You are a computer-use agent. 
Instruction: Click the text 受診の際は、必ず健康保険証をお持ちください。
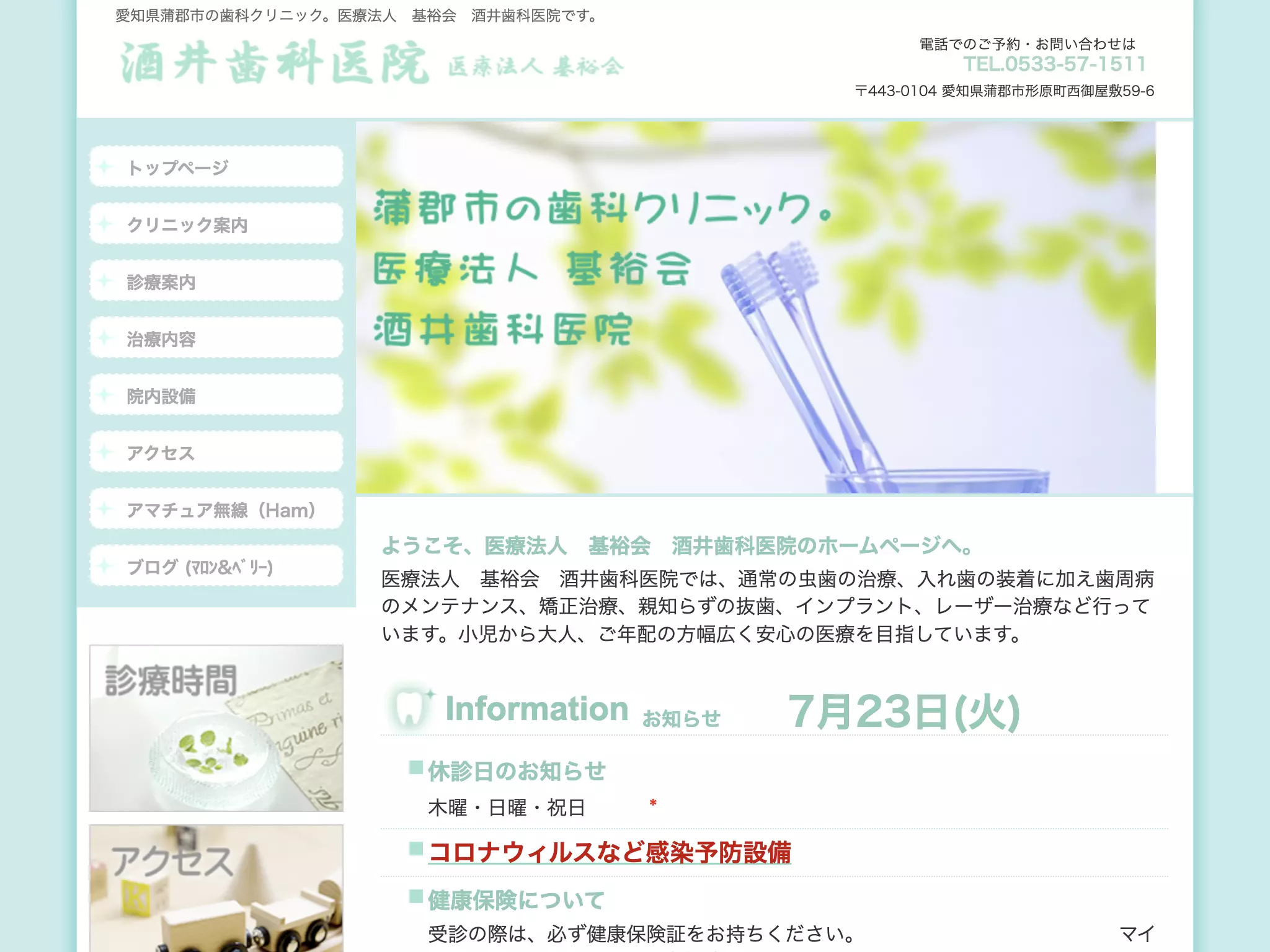tap(642, 934)
